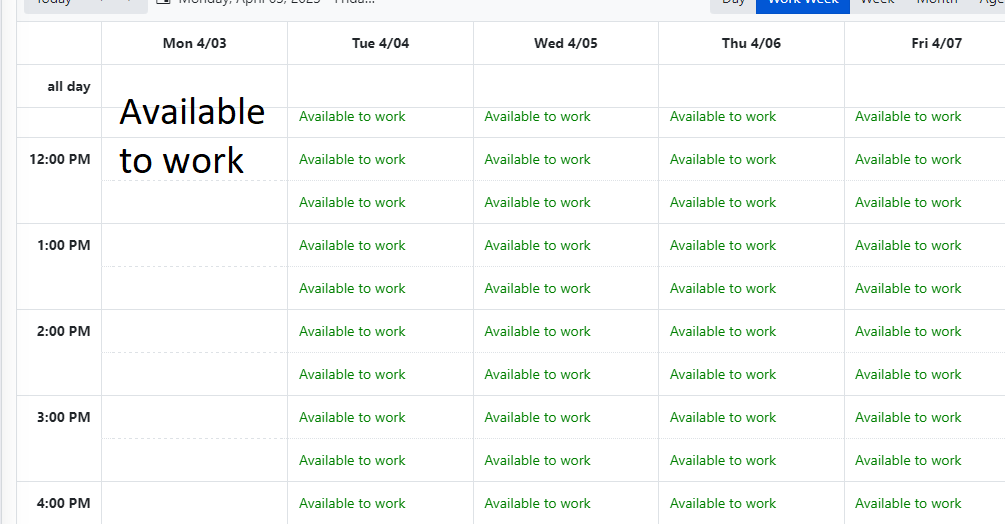
Task: Select Friday 3:00 PM Available to work slot
Action: [908, 417]
